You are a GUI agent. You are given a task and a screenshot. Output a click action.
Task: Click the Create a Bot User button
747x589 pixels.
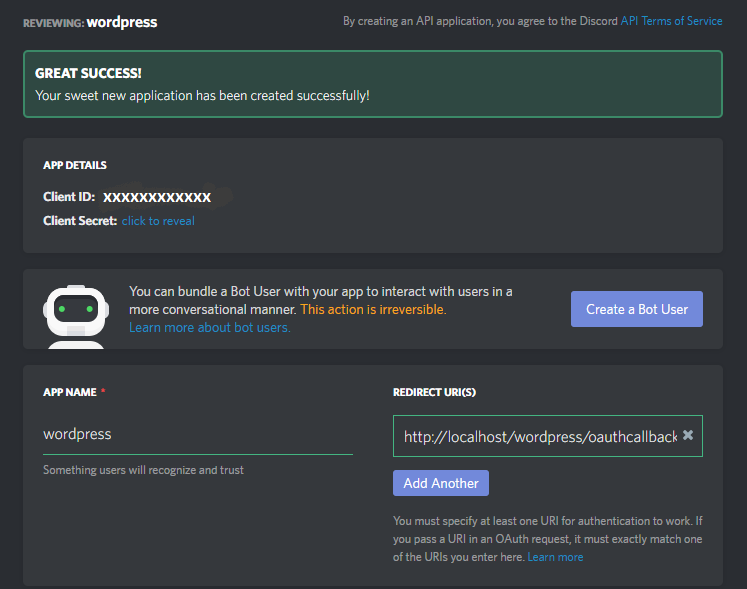(x=636, y=309)
